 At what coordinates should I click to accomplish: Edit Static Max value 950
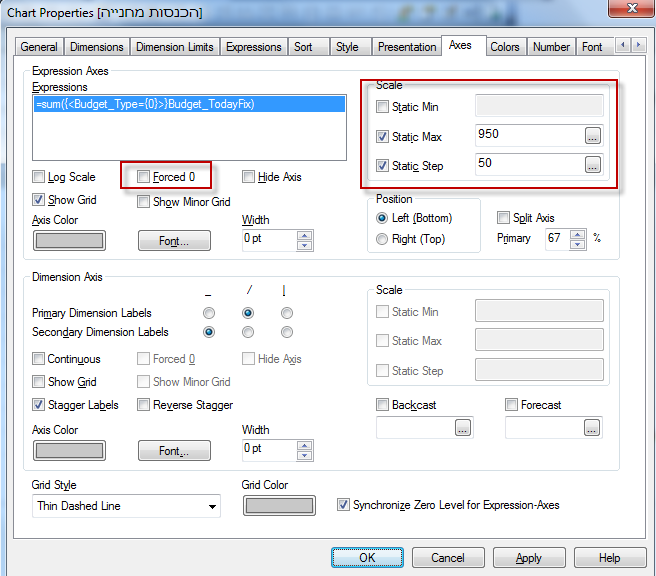(529, 135)
